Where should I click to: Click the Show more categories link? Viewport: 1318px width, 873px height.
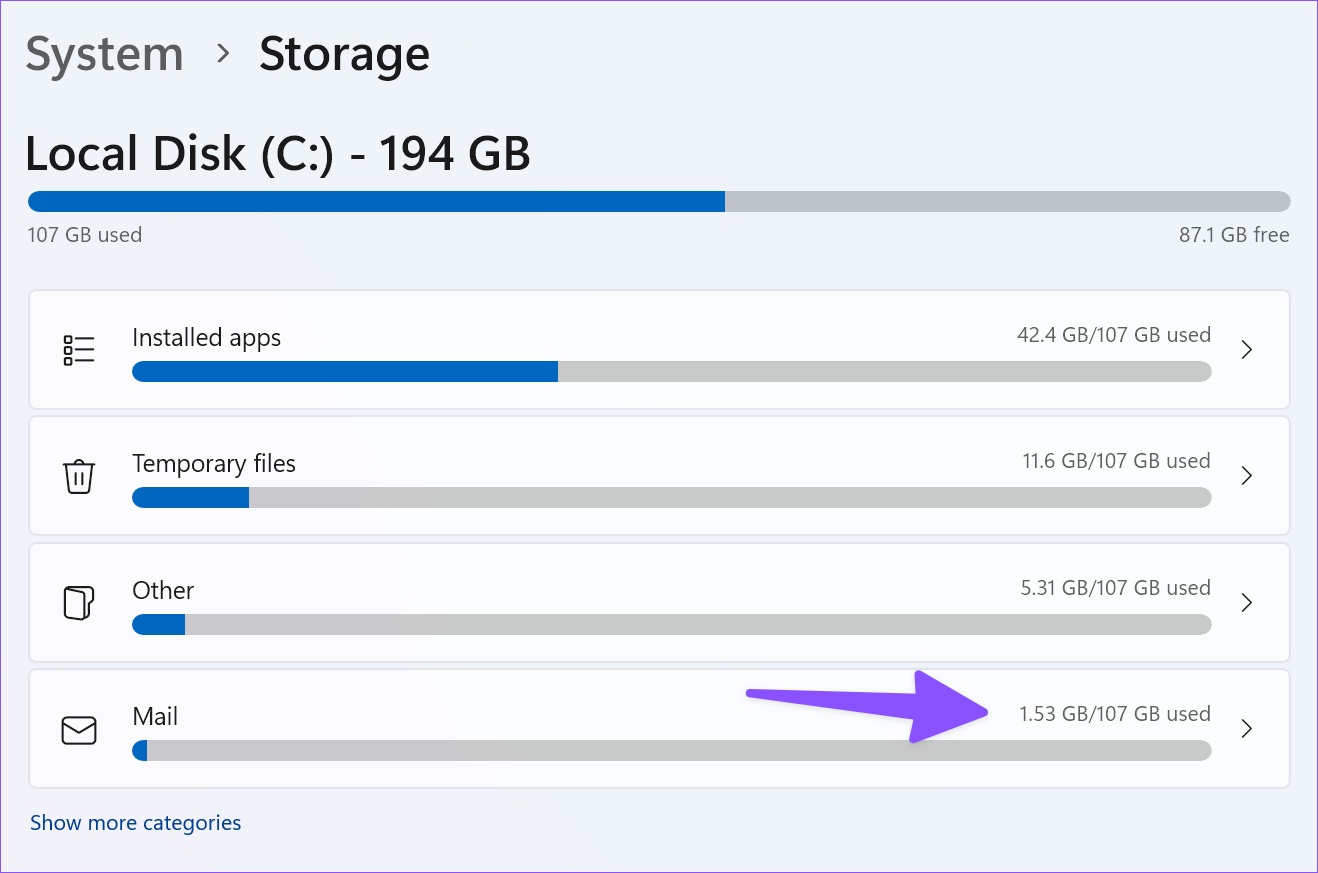(x=135, y=823)
